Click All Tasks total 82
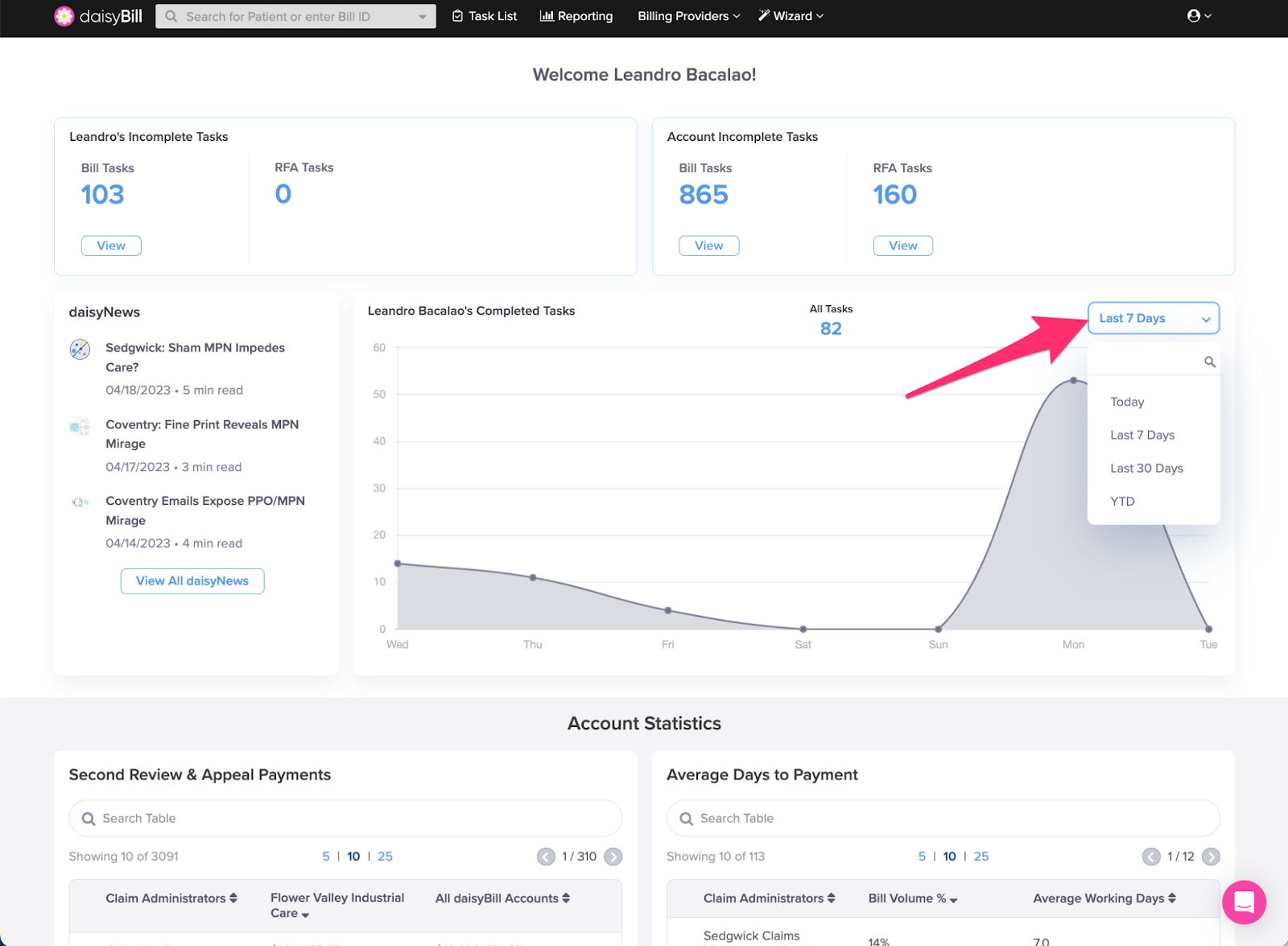The height and width of the screenshot is (946, 1288). (x=831, y=328)
